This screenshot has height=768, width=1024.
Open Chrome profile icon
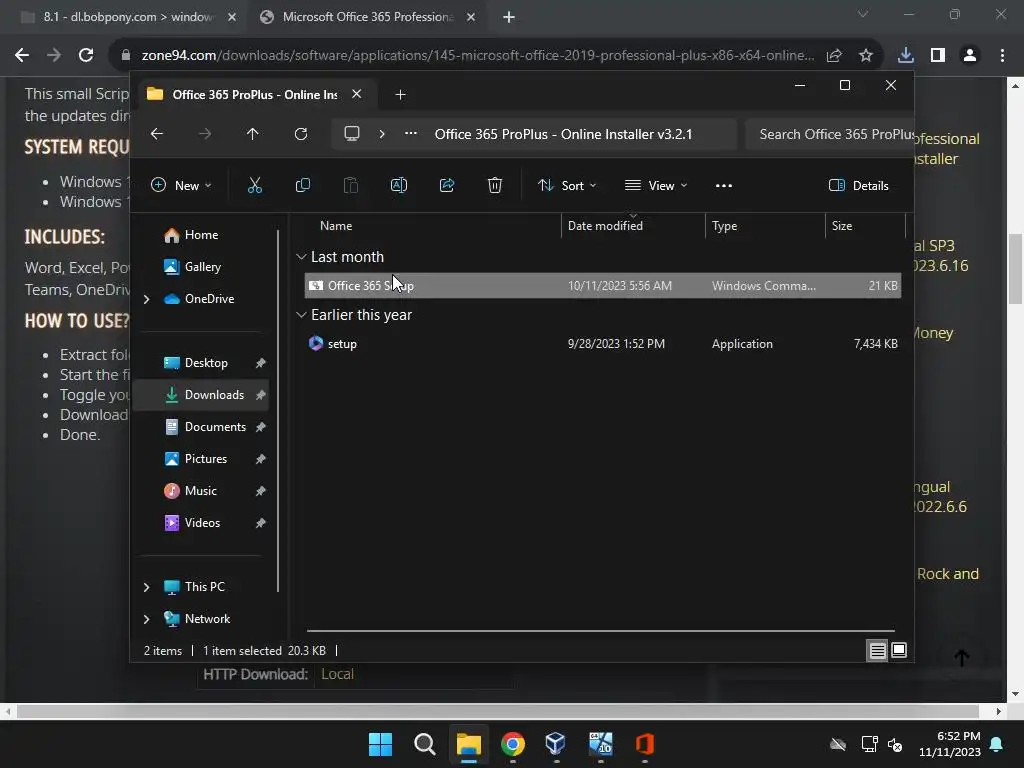(x=970, y=56)
